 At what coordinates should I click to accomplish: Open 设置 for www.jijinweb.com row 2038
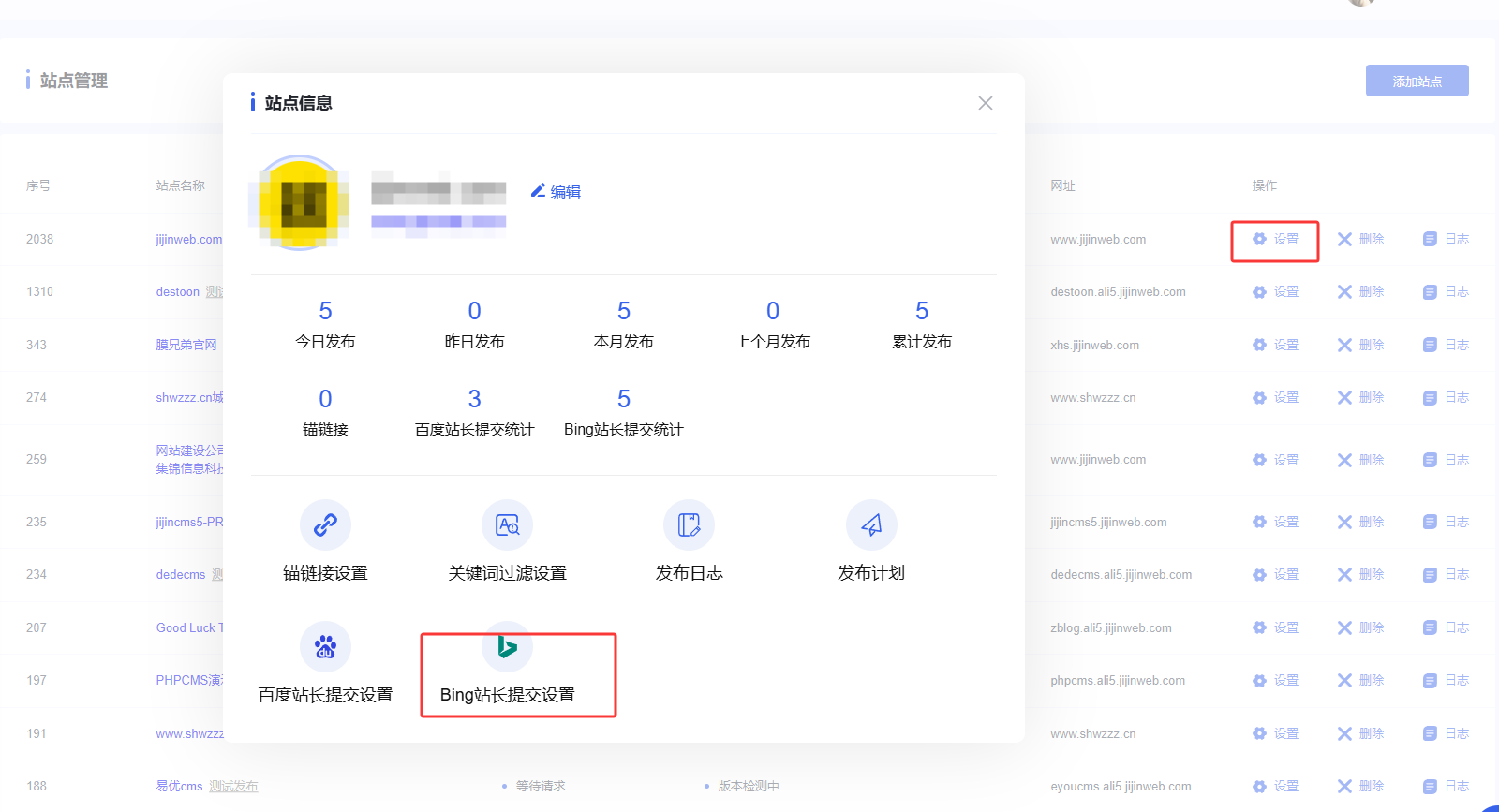(x=1276, y=240)
